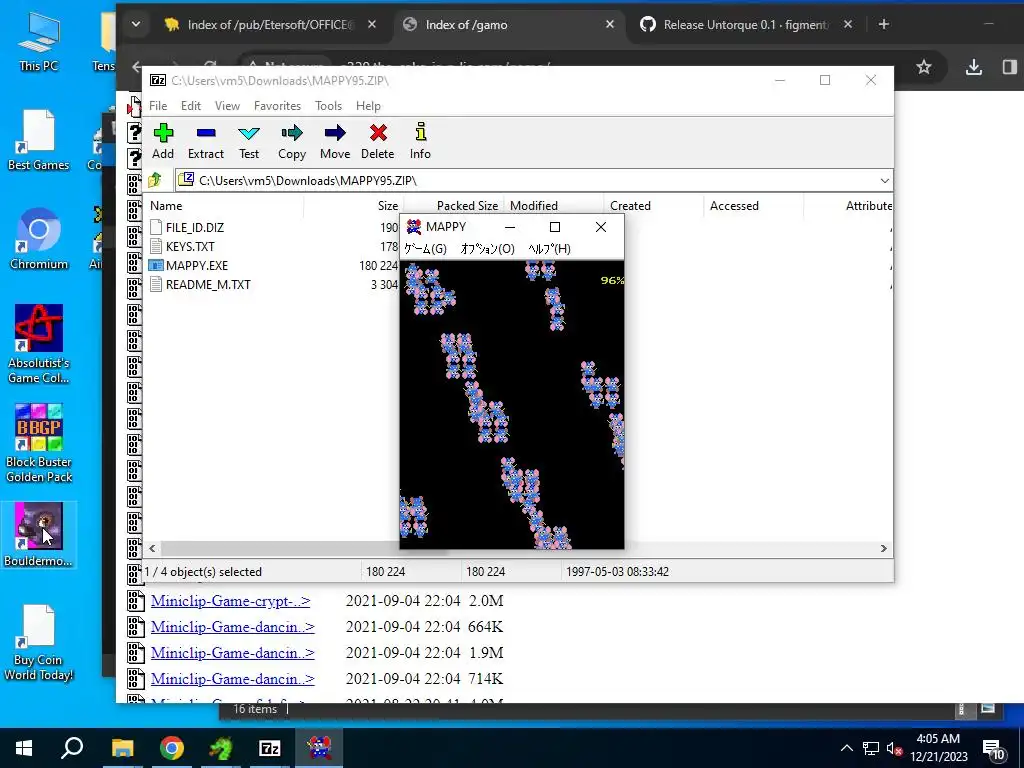Open File Explorer from taskbar
1024x768 pixels.
(122, 748)
